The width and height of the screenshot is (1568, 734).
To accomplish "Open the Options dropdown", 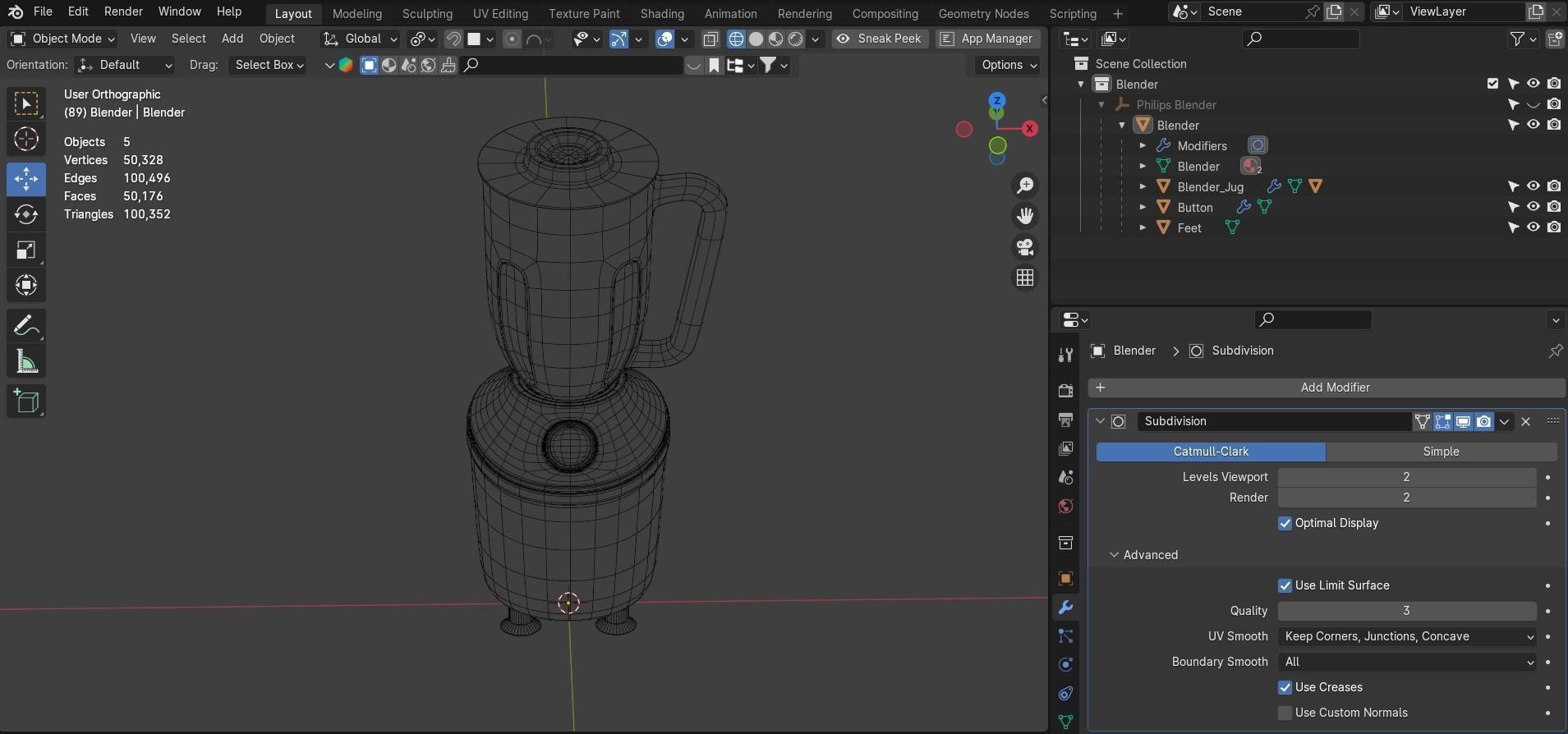I will point(1009,65).
